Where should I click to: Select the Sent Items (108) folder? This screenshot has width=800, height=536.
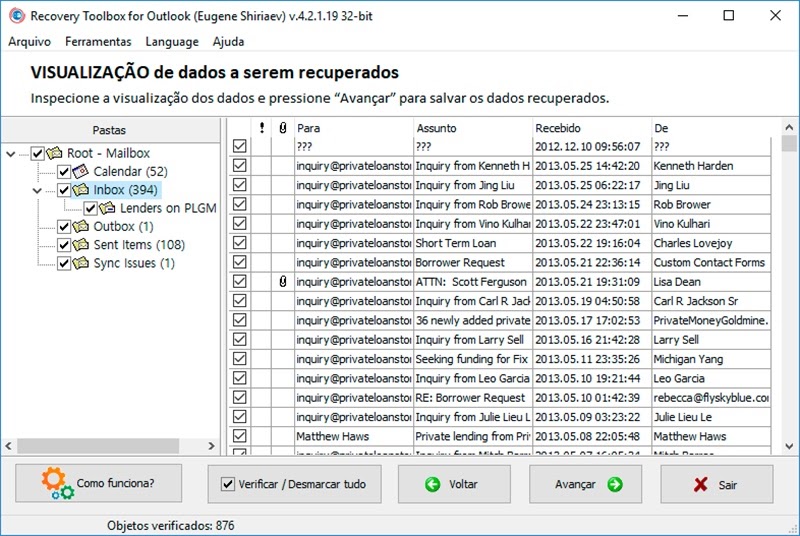click(x=139, y=245)
